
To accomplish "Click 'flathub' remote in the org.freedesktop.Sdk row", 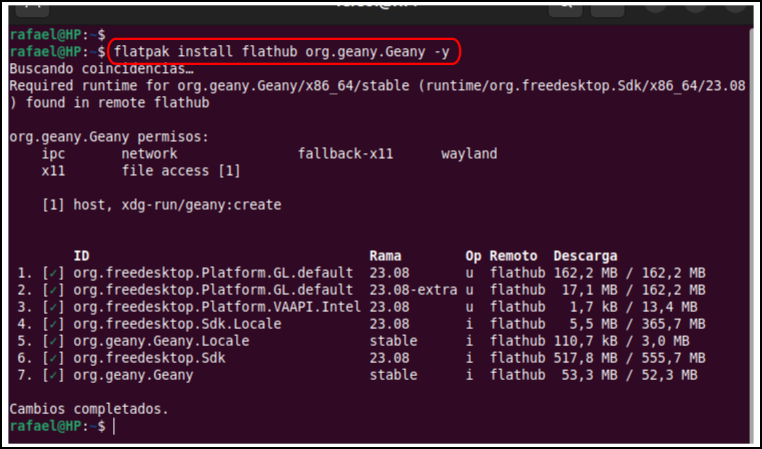I will click(x=517, y=358).
